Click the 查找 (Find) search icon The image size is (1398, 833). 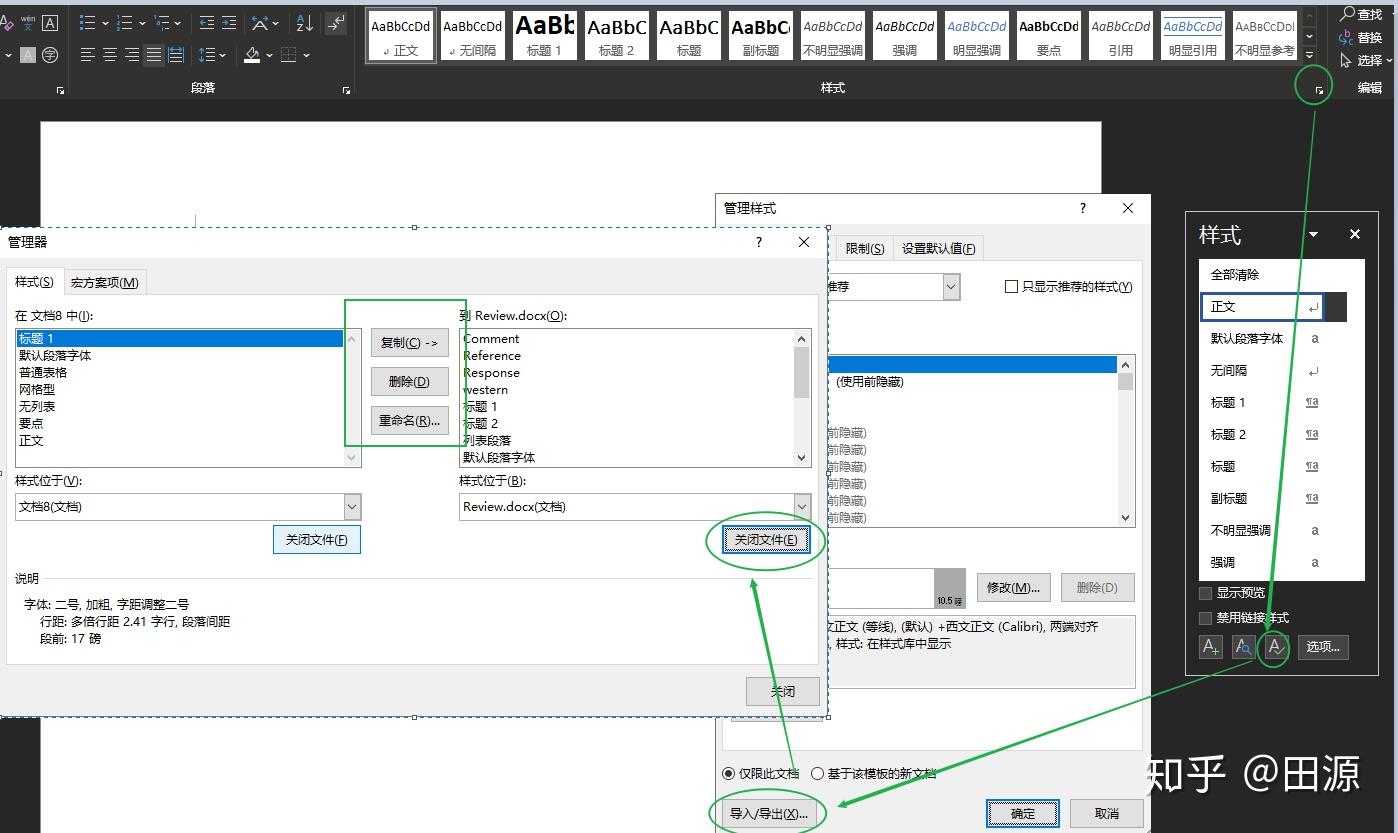point(1348,14)
